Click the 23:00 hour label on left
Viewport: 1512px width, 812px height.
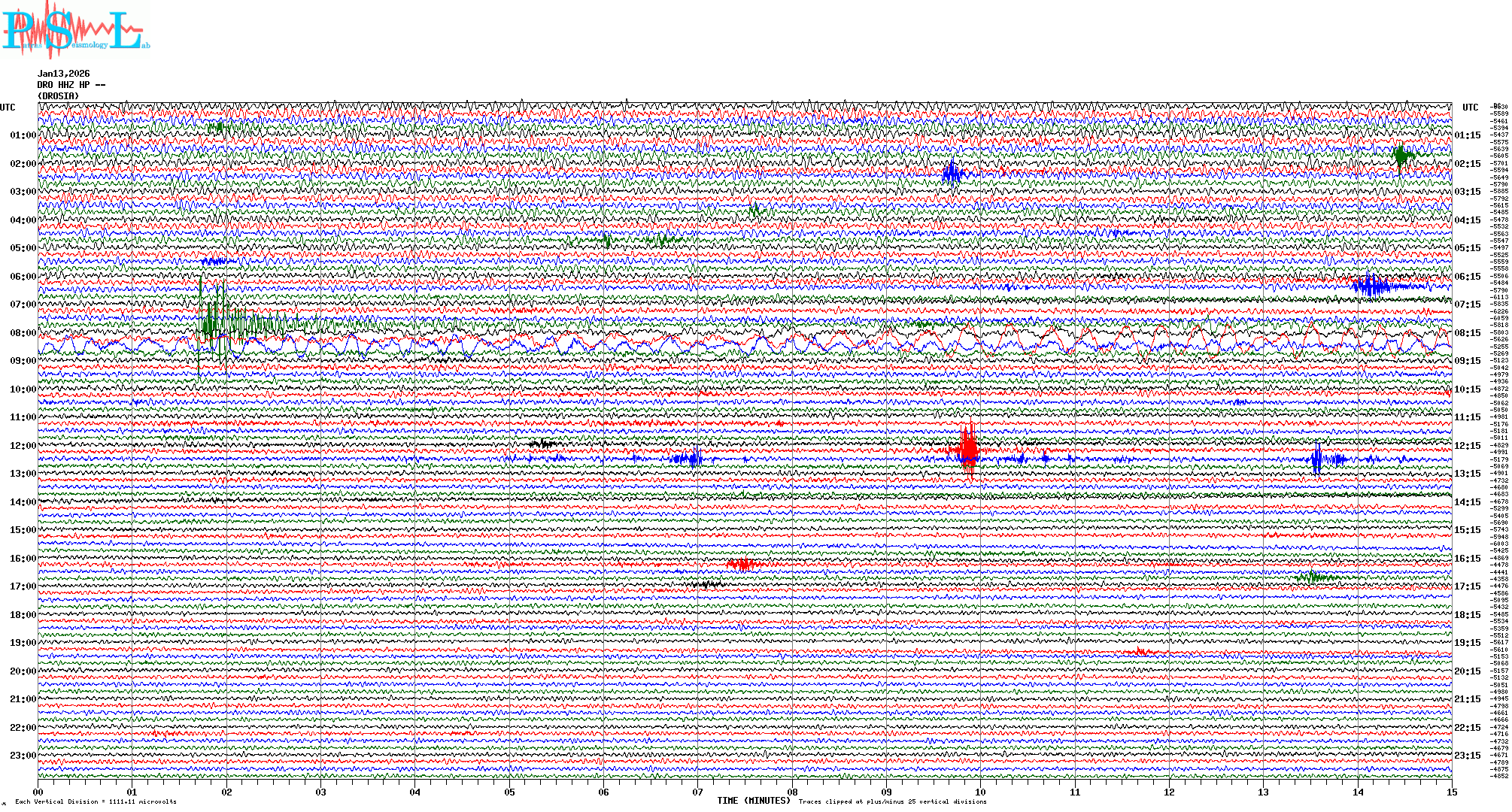(23, 756)
